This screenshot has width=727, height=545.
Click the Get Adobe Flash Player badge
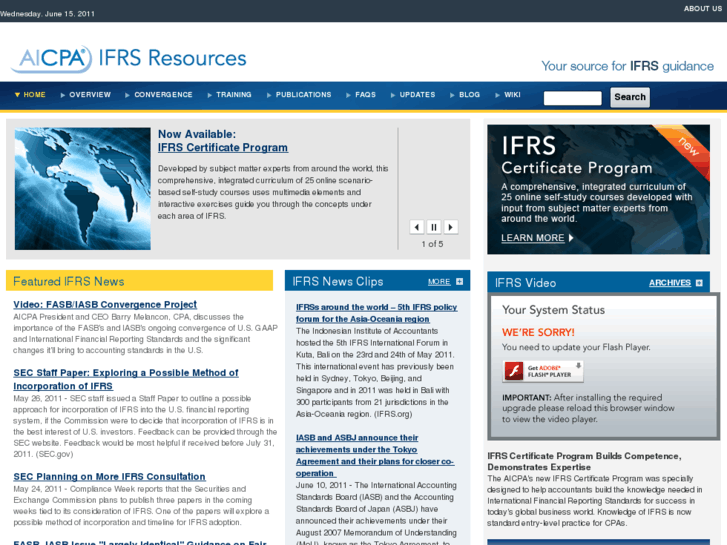(542, 371)
